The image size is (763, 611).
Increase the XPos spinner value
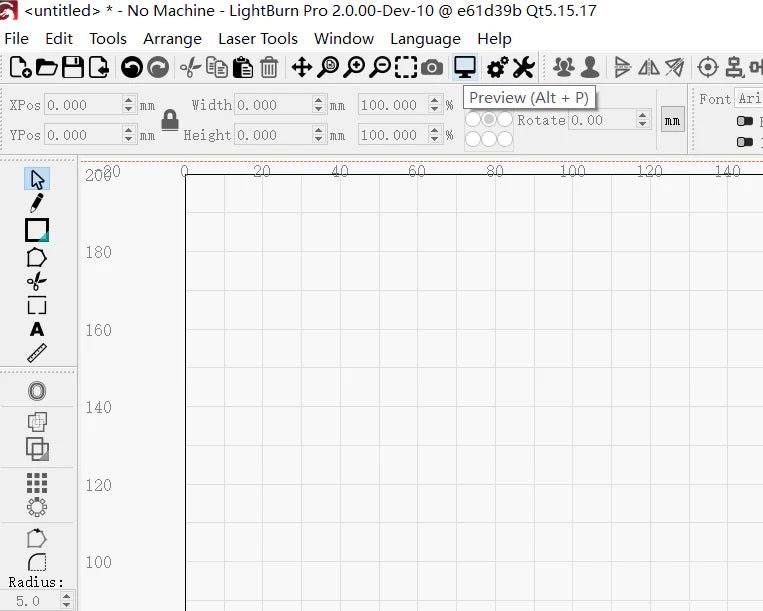[129, 100]
